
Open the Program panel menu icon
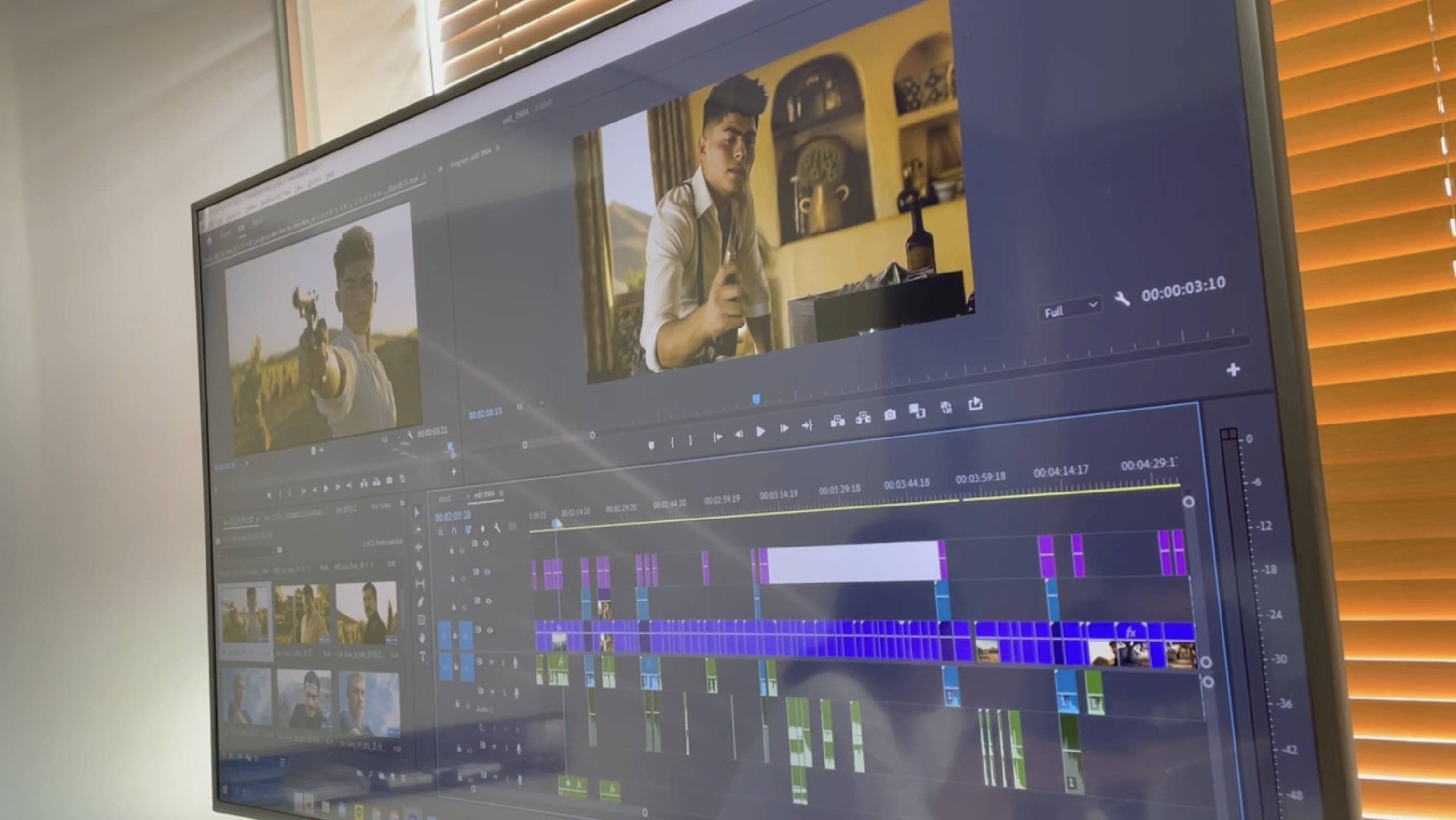pyautogui.click(x=498, y=148)
